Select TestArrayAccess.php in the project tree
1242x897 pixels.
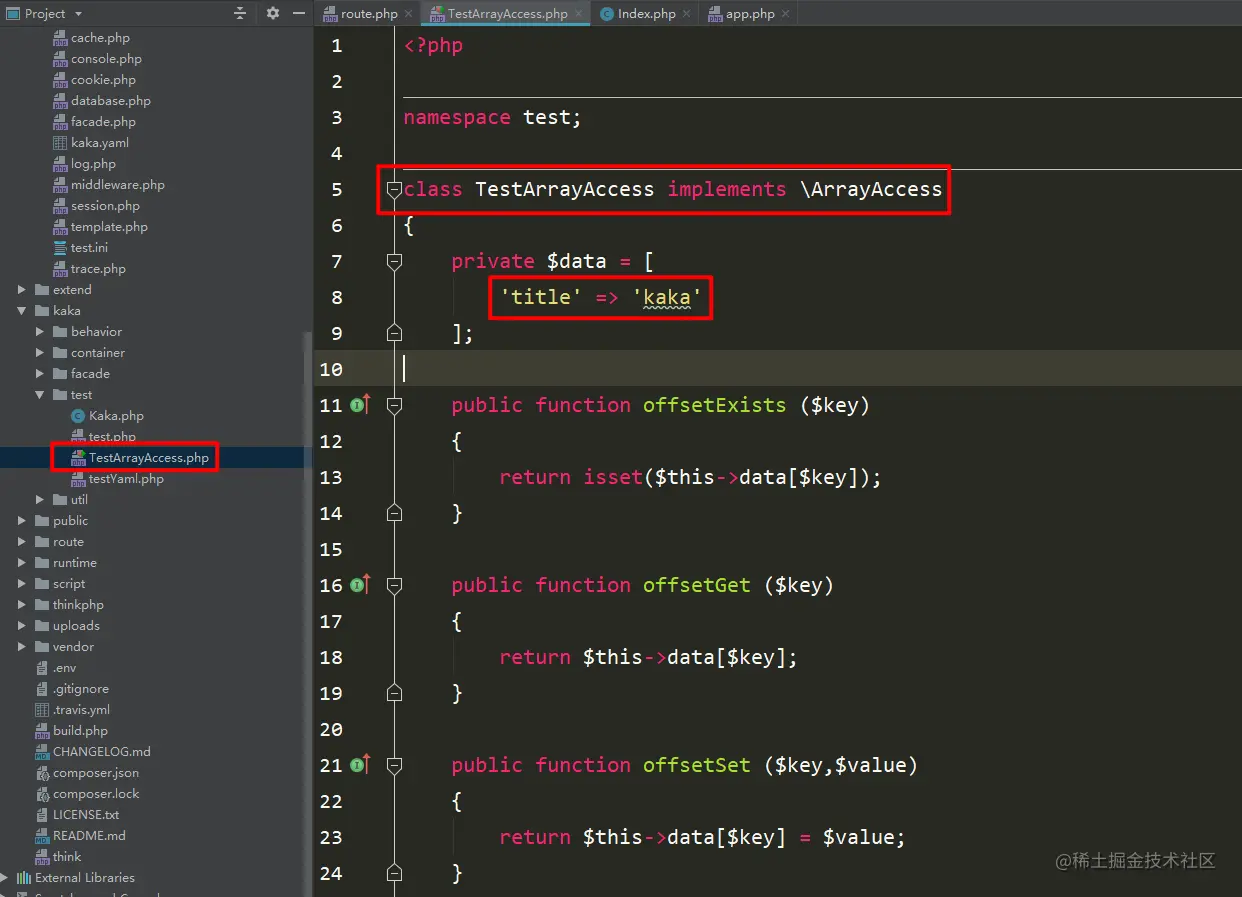(149, 457)
